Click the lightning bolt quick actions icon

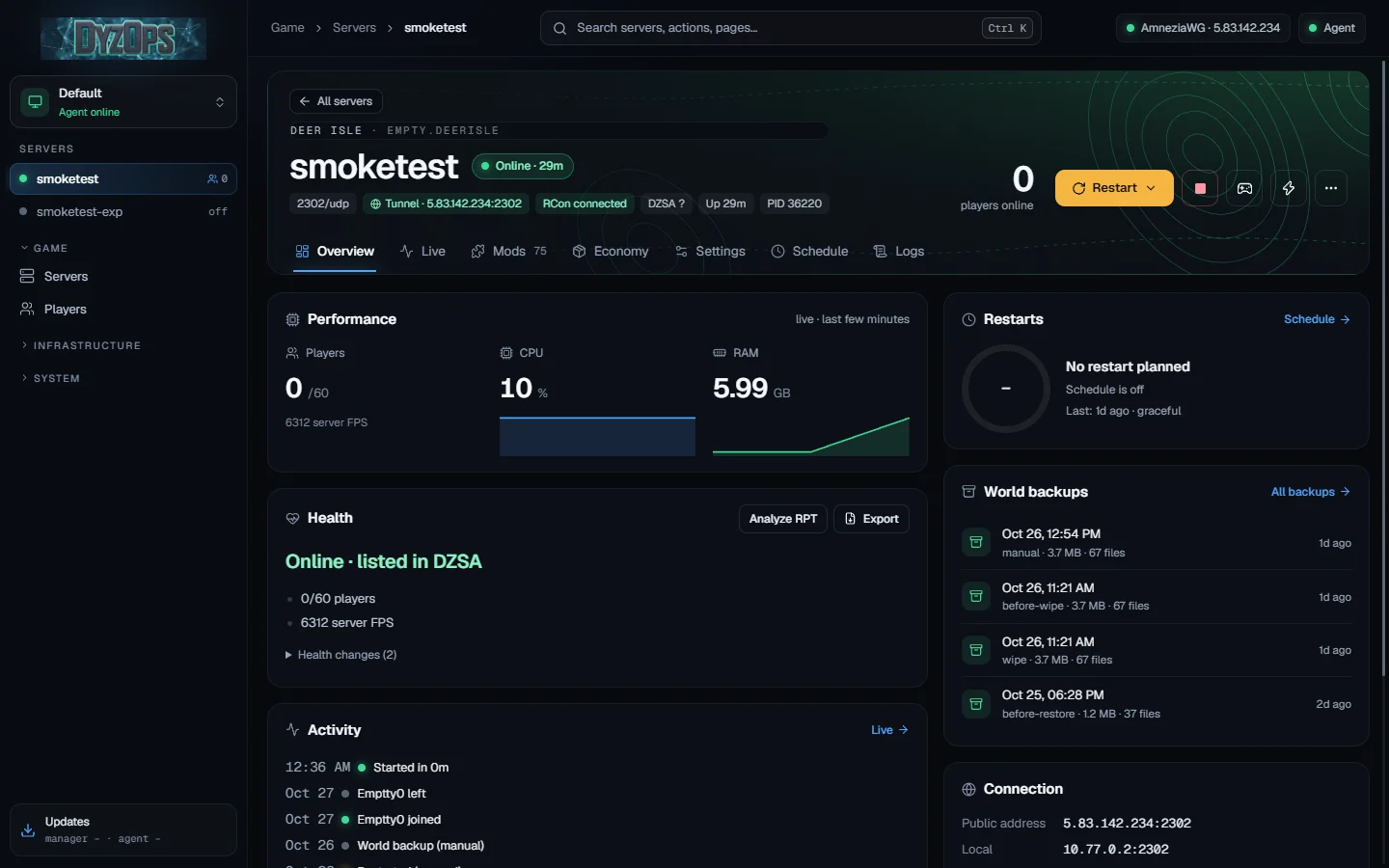[x=1289, y=188]
